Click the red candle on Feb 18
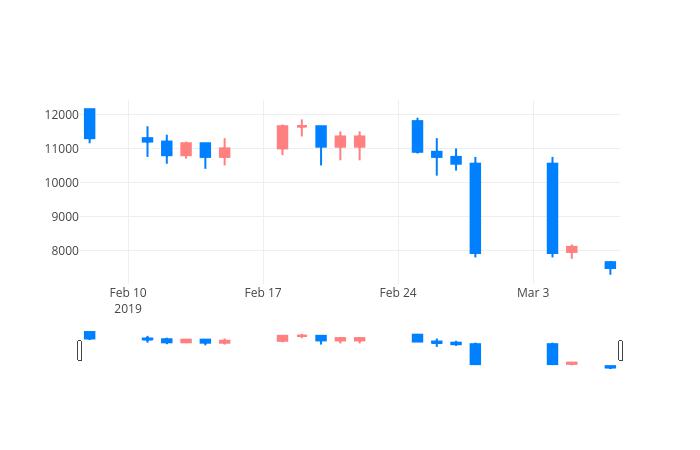The image size is (700, 450). (283, 139)
